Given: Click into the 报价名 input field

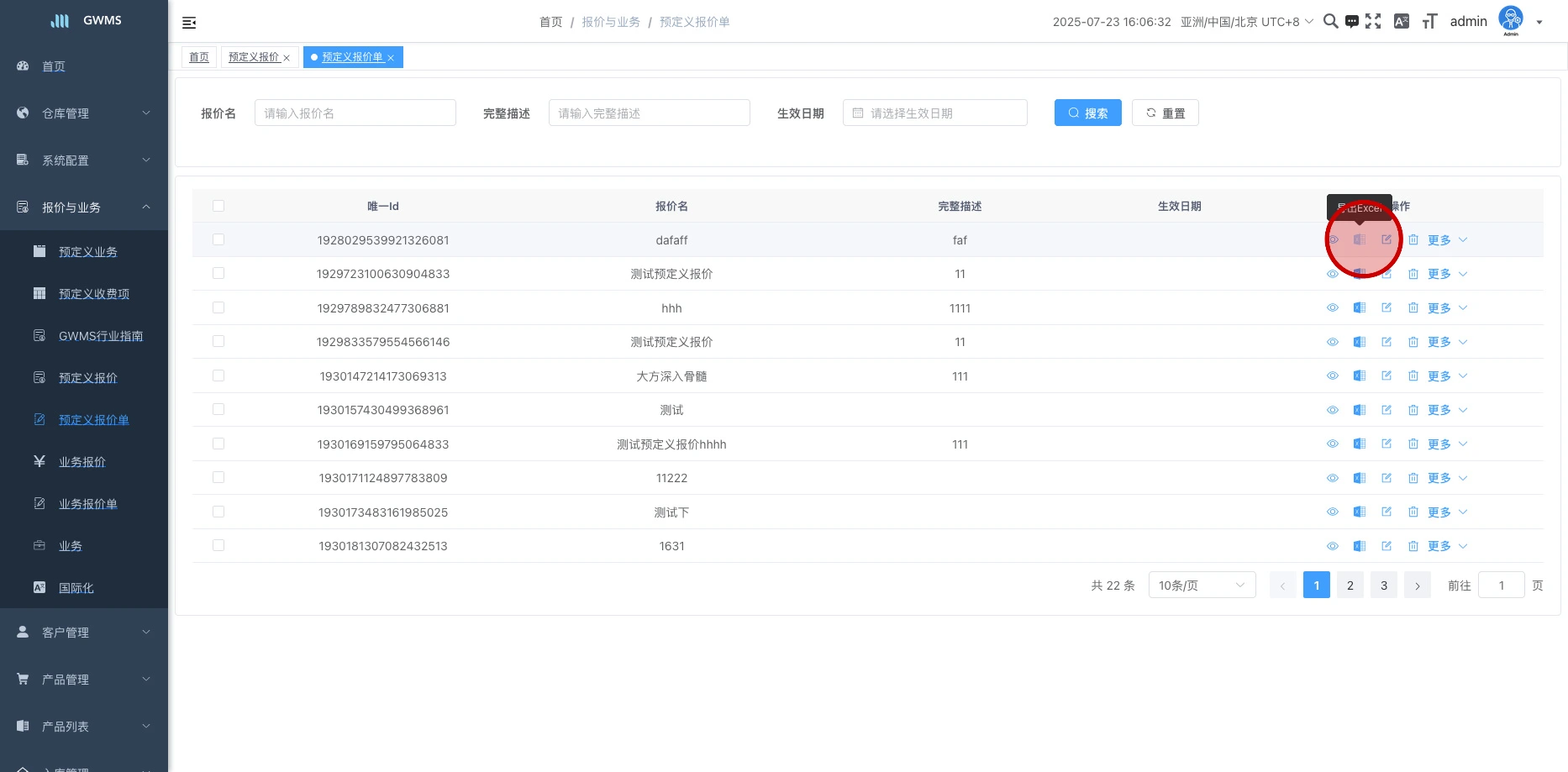Looking at the screenshot, I should 355,113.
